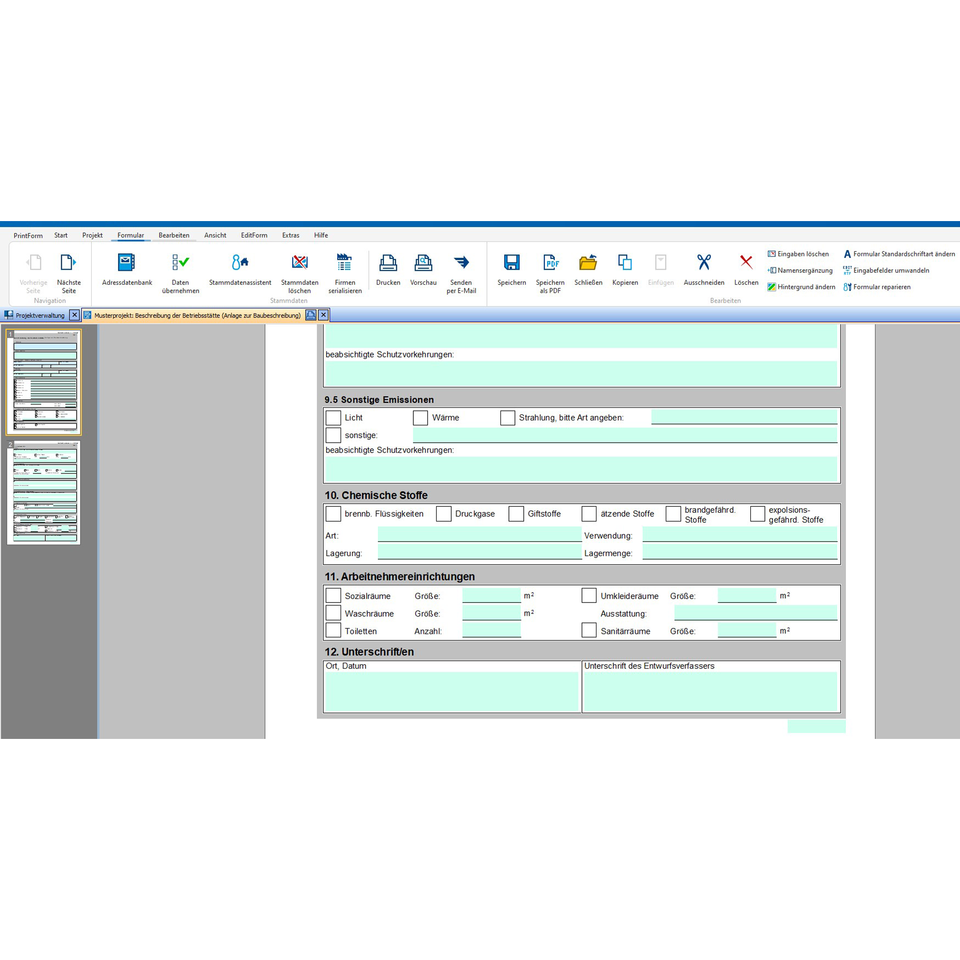Click the Strahlung Art input field
The height and width of the screenshot is (960, 960).
[744, 417]
